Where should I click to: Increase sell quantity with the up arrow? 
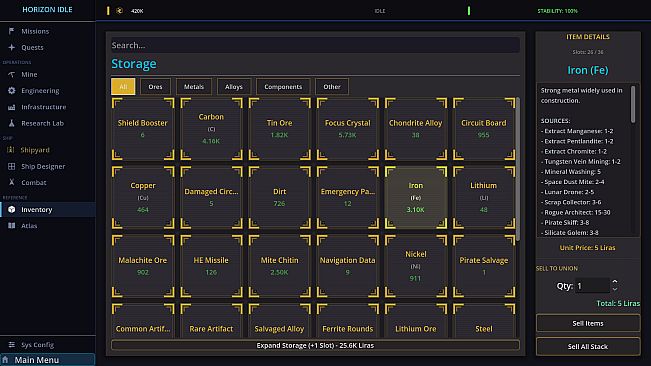click(615, 282)
